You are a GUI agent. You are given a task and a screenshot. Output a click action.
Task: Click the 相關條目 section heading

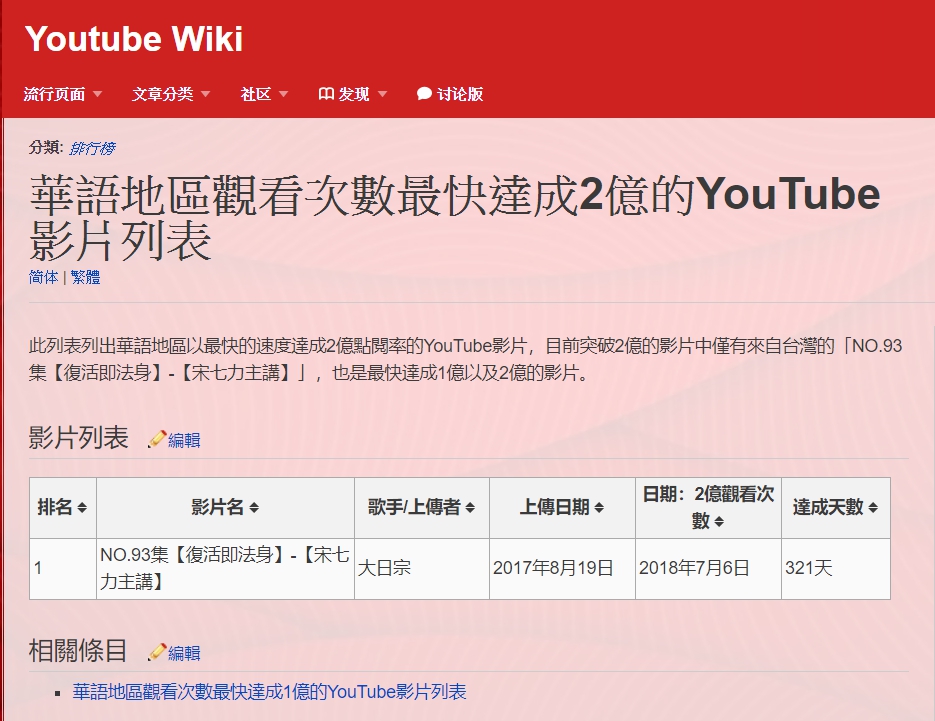[x=78, y=651]
